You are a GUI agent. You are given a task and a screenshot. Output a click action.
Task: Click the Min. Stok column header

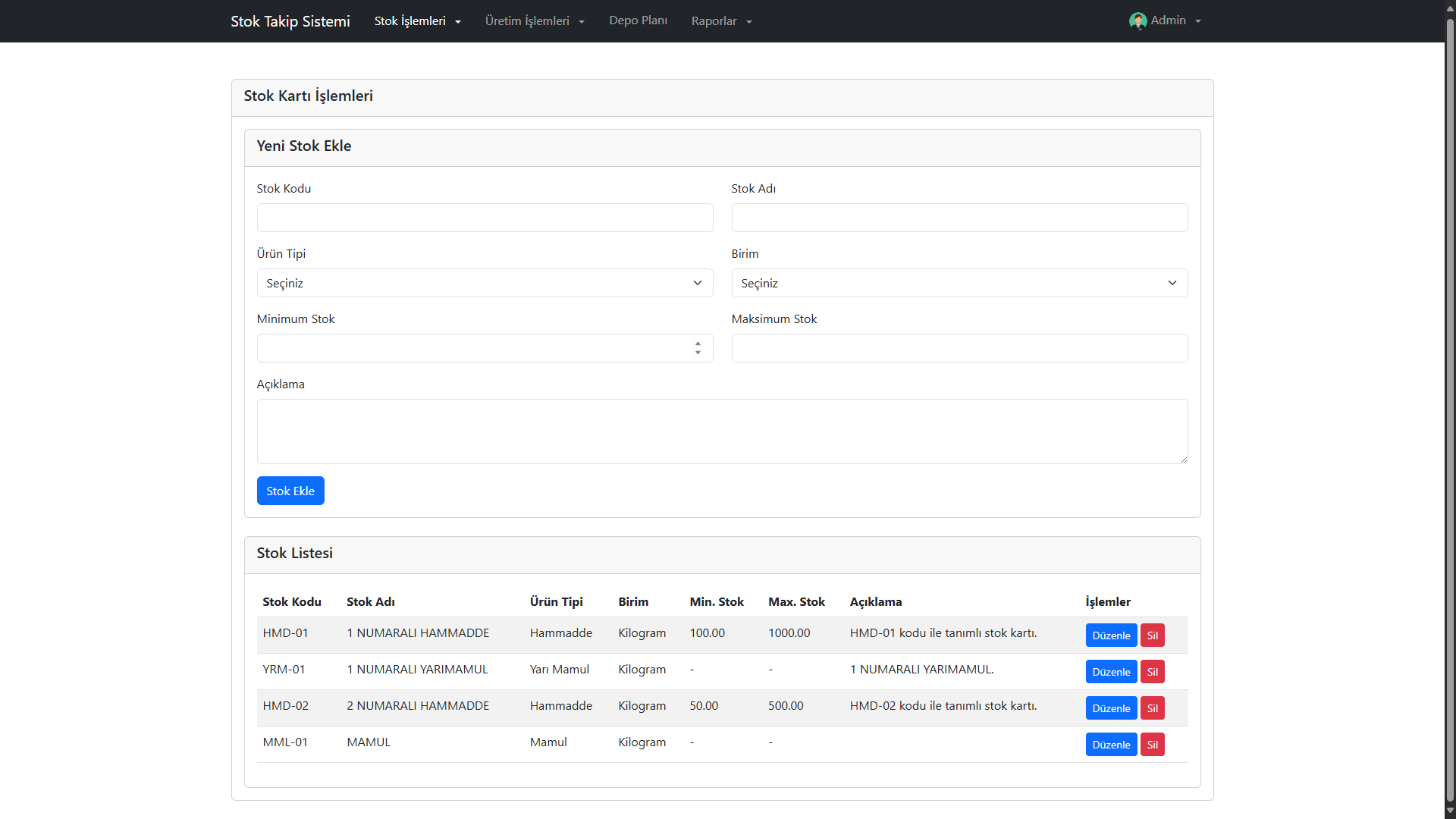click(x=717, y=601)
